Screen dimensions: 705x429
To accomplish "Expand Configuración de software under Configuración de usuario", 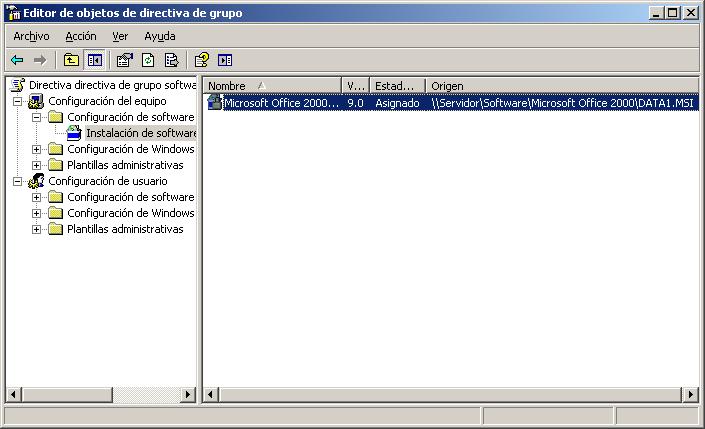I will click(x=37, y=197).
